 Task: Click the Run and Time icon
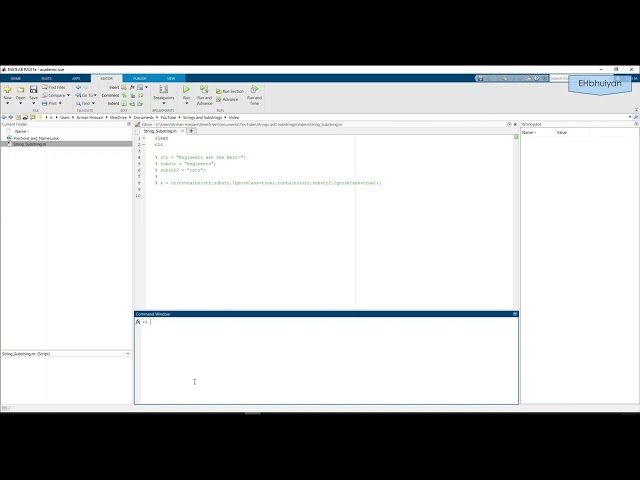pyautogui.click(x=254, y=89)
